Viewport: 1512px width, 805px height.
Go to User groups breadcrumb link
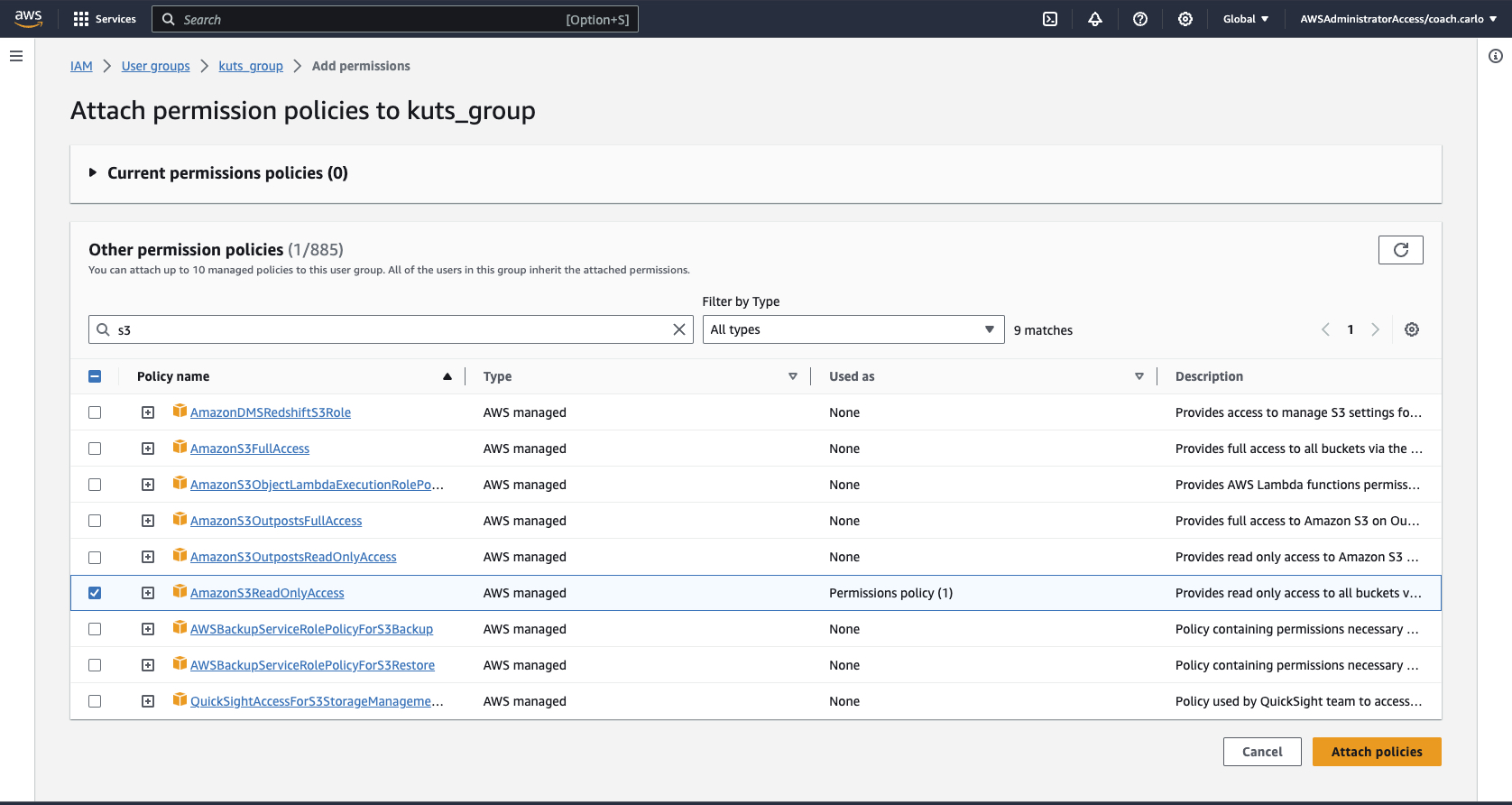(155, 66)
